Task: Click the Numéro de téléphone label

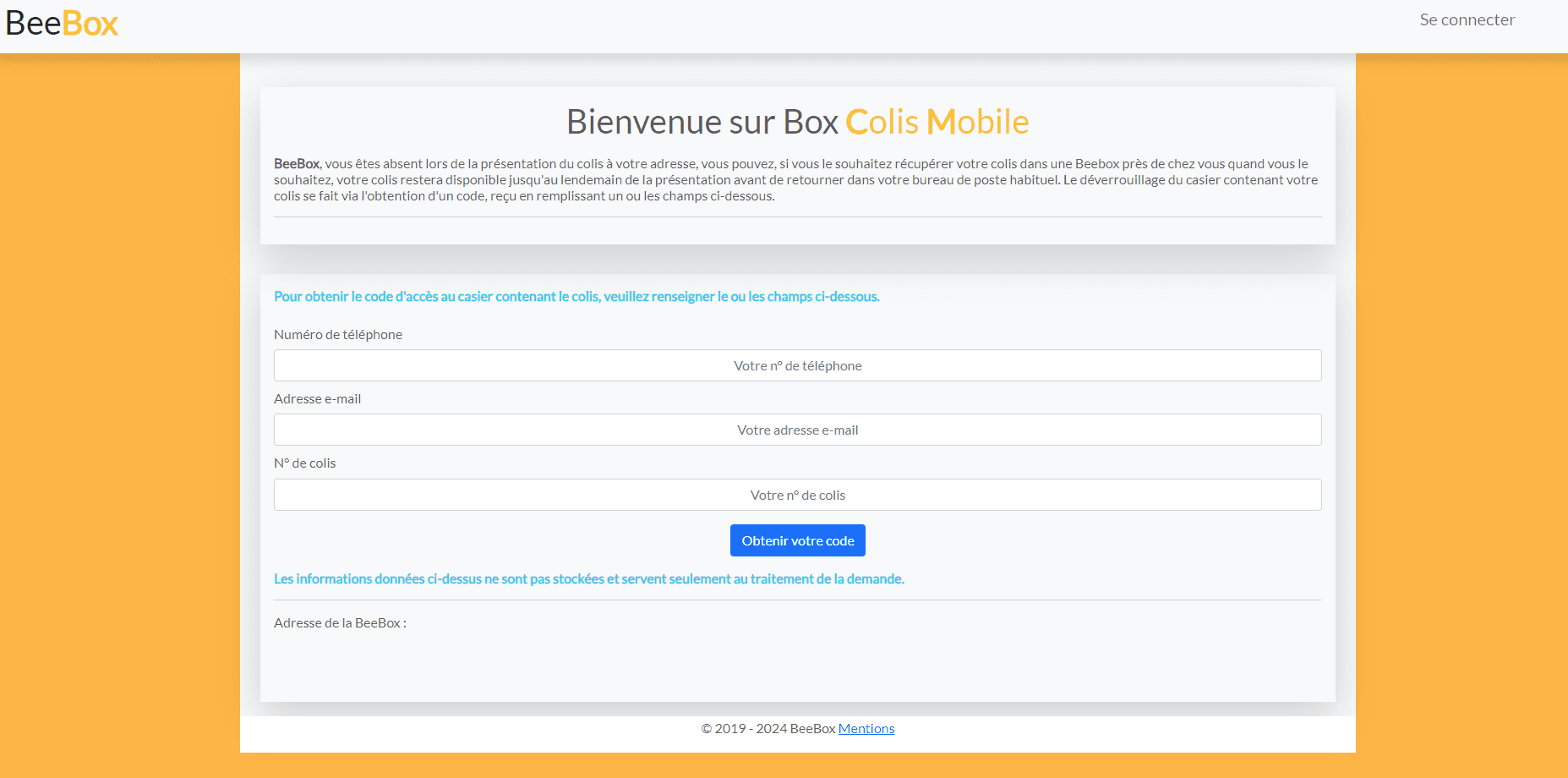Action: 338,334
